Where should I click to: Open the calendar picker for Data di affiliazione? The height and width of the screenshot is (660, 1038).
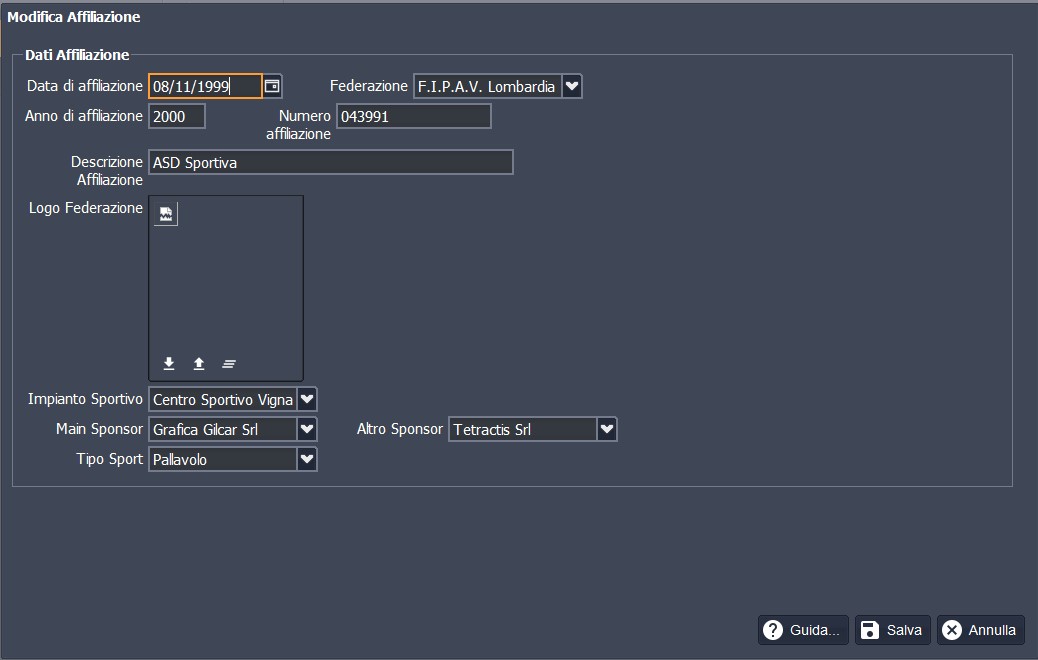[x=272, y=87]
